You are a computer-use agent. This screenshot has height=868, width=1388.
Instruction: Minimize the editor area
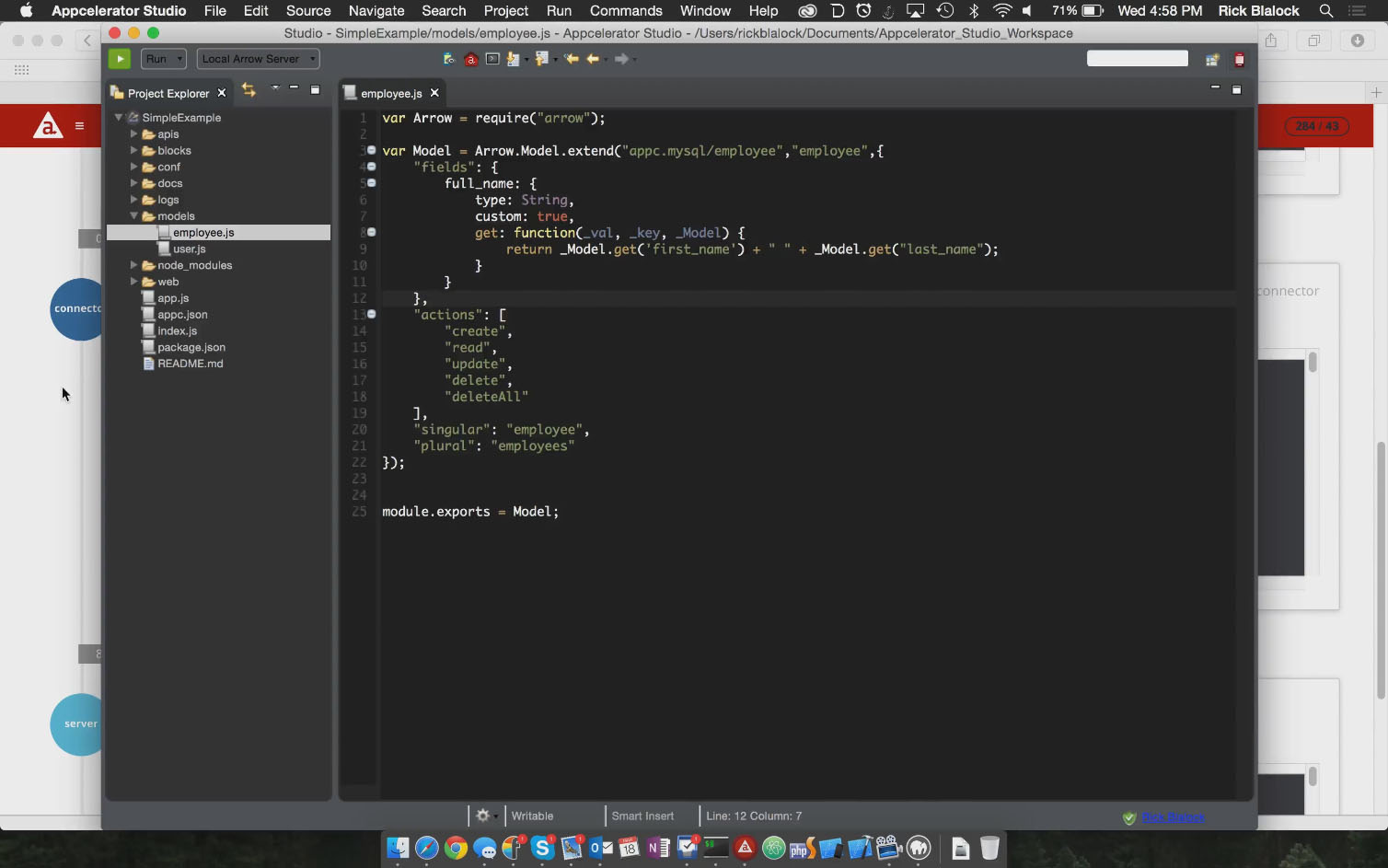[x=1215, y=88]
